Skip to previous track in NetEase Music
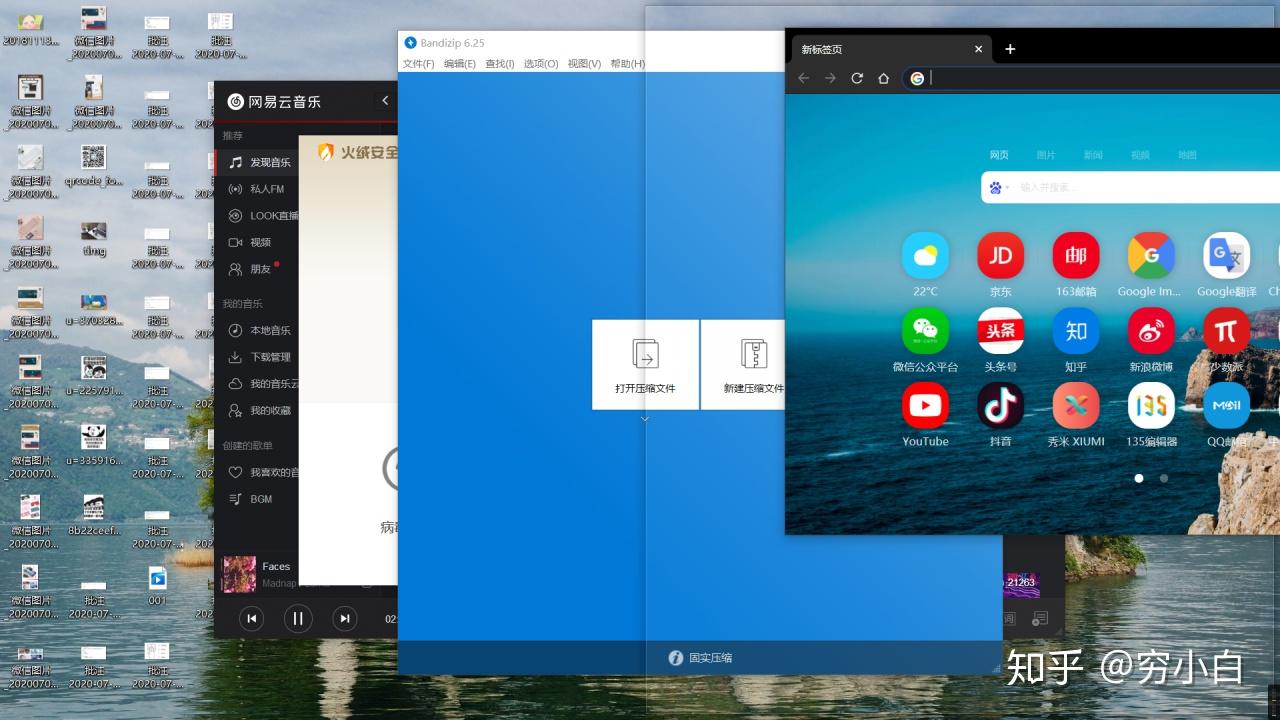This screenshot has width=1280, height=720. point(252,619)
